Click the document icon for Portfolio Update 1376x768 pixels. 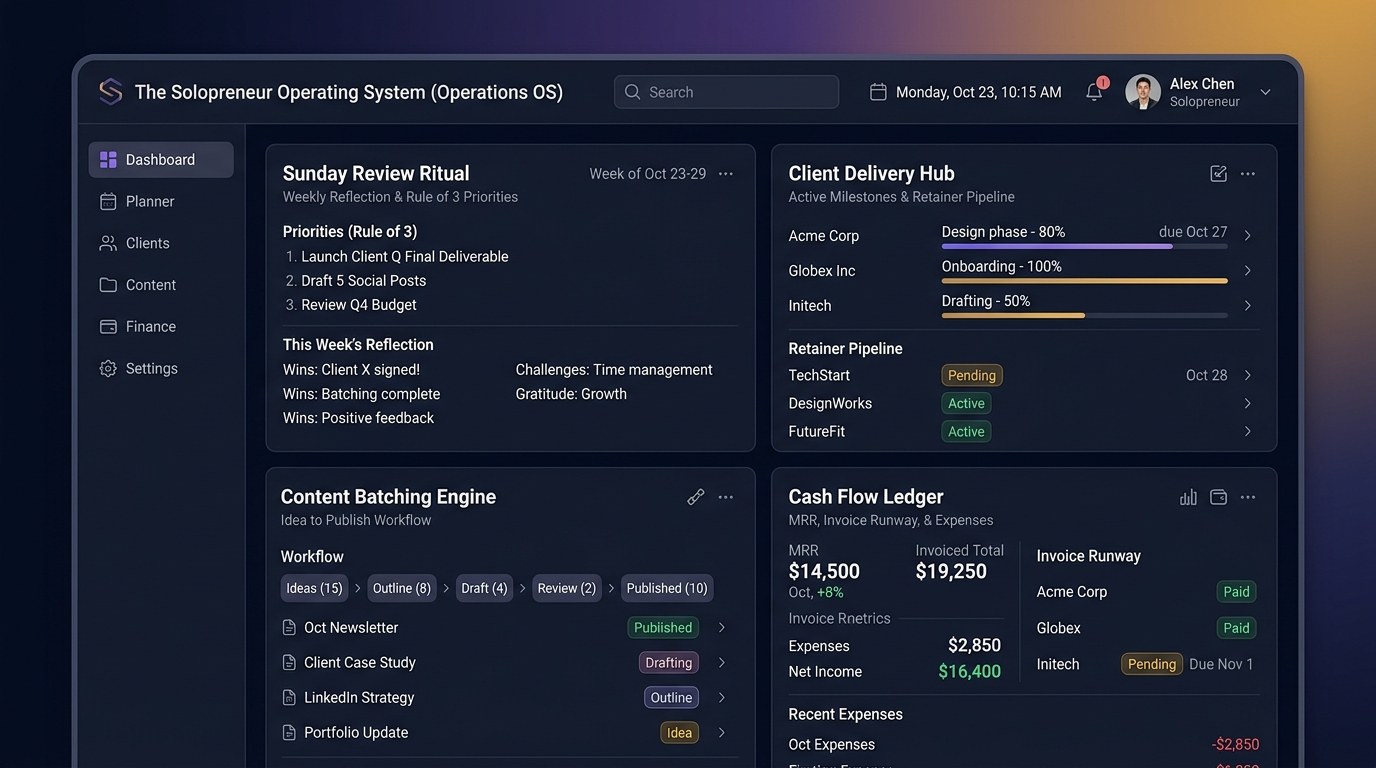click(289, 733)
